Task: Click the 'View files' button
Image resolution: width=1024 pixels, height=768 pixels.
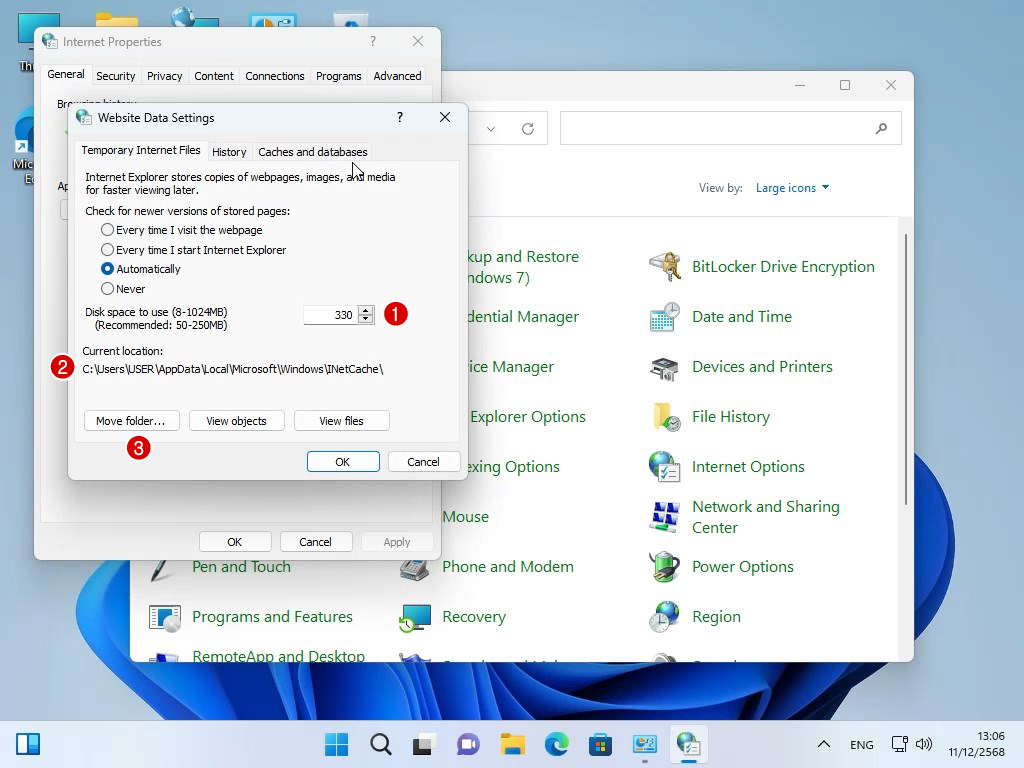Action: pos(341,421)
